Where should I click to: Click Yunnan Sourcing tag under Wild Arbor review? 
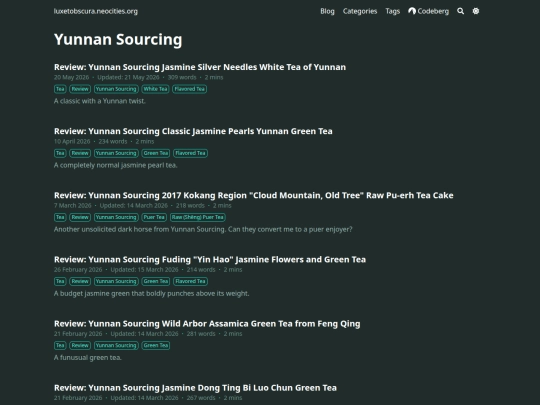116,345
